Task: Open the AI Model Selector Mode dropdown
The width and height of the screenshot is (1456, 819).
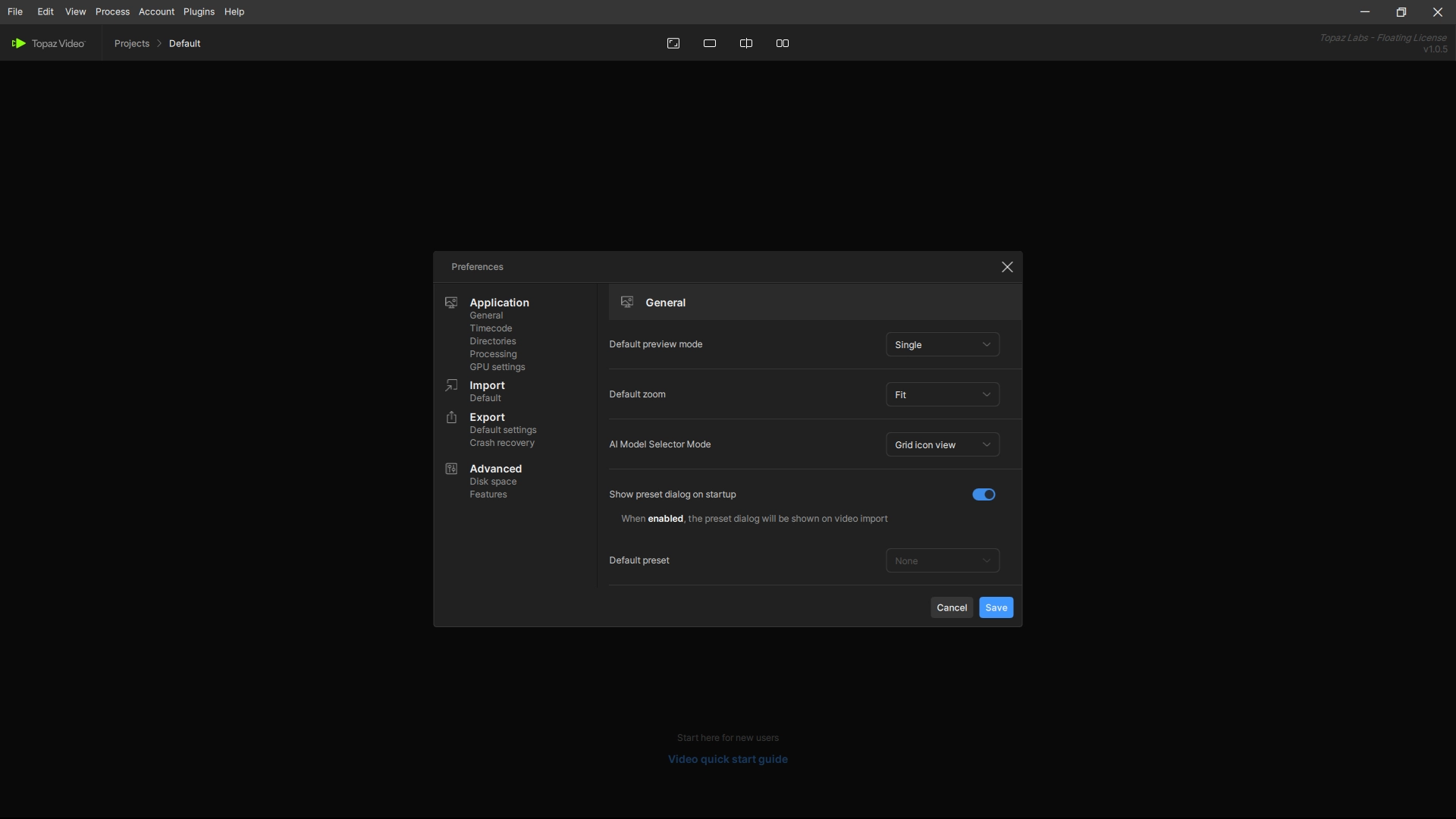Action: (942, 444)
